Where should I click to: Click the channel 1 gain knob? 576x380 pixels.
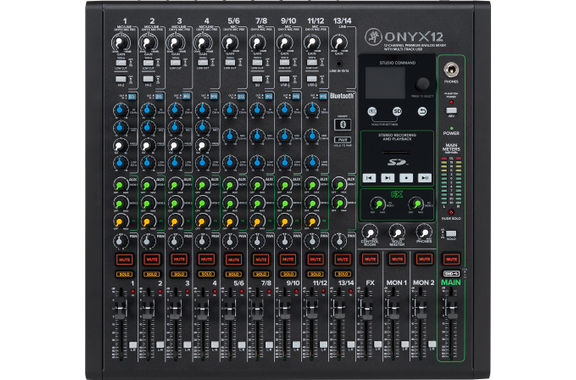click(x=120, y=43)
